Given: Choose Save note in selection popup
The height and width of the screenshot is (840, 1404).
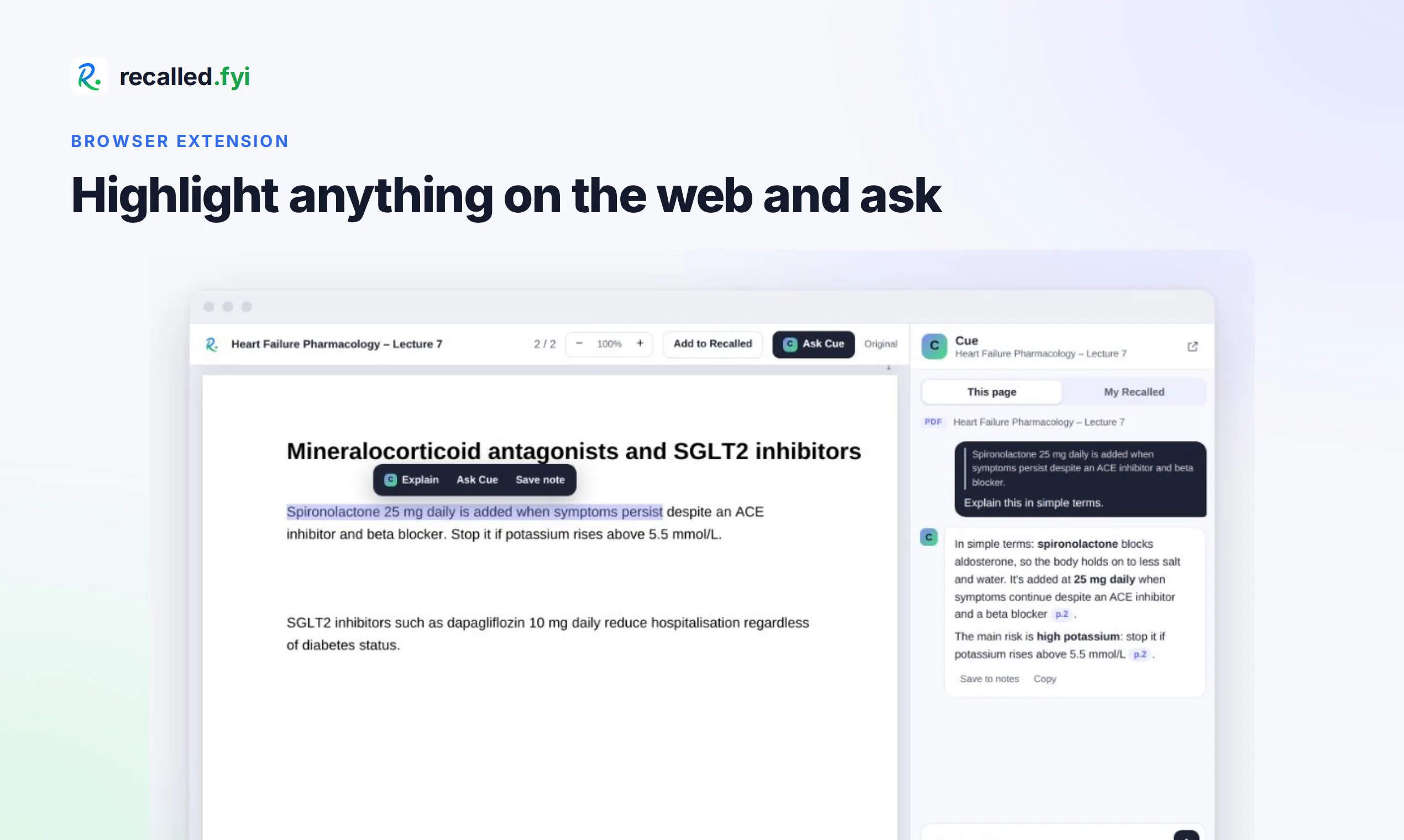Looking at the screenshot, I should (x=540, y=480).
